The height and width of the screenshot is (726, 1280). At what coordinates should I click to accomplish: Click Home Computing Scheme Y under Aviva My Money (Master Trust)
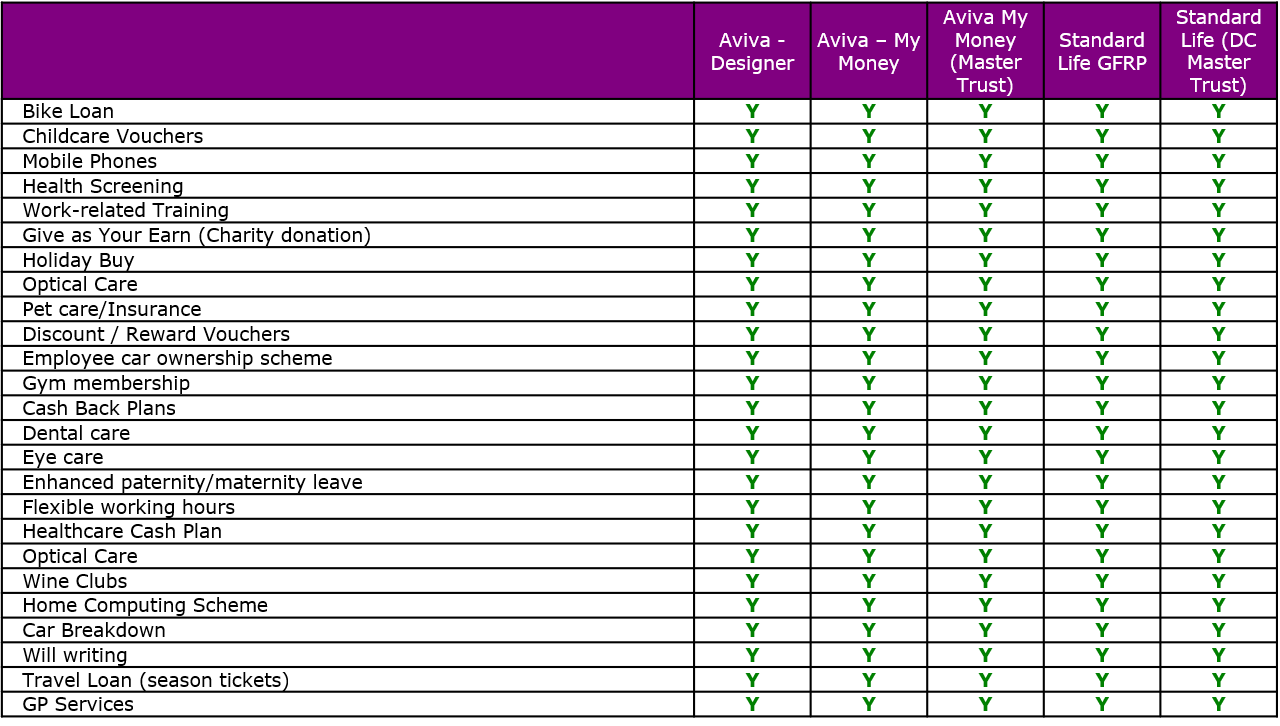point(985,605)
